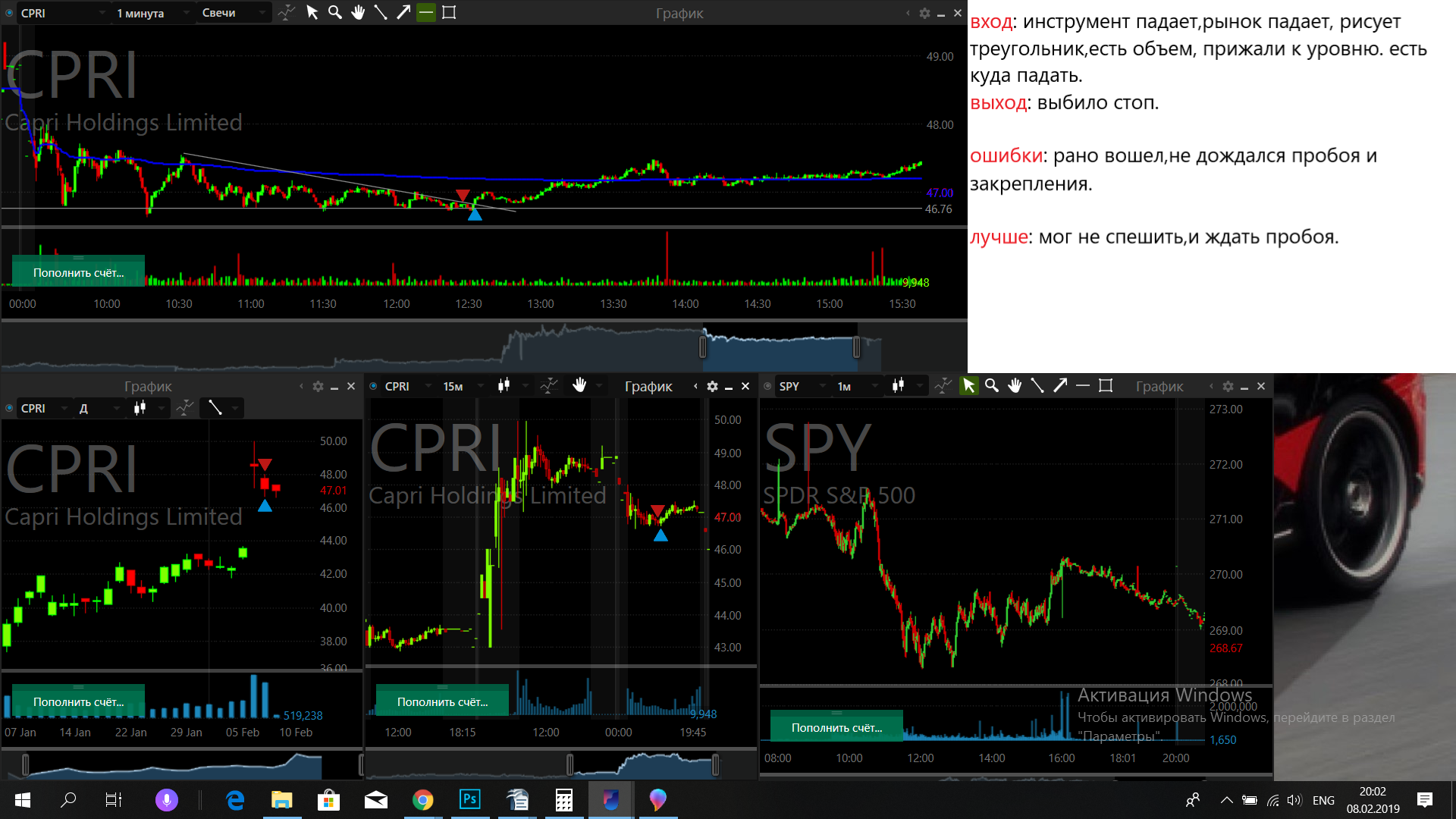Select trend line tool in top CPRI chart

(381, 13)
